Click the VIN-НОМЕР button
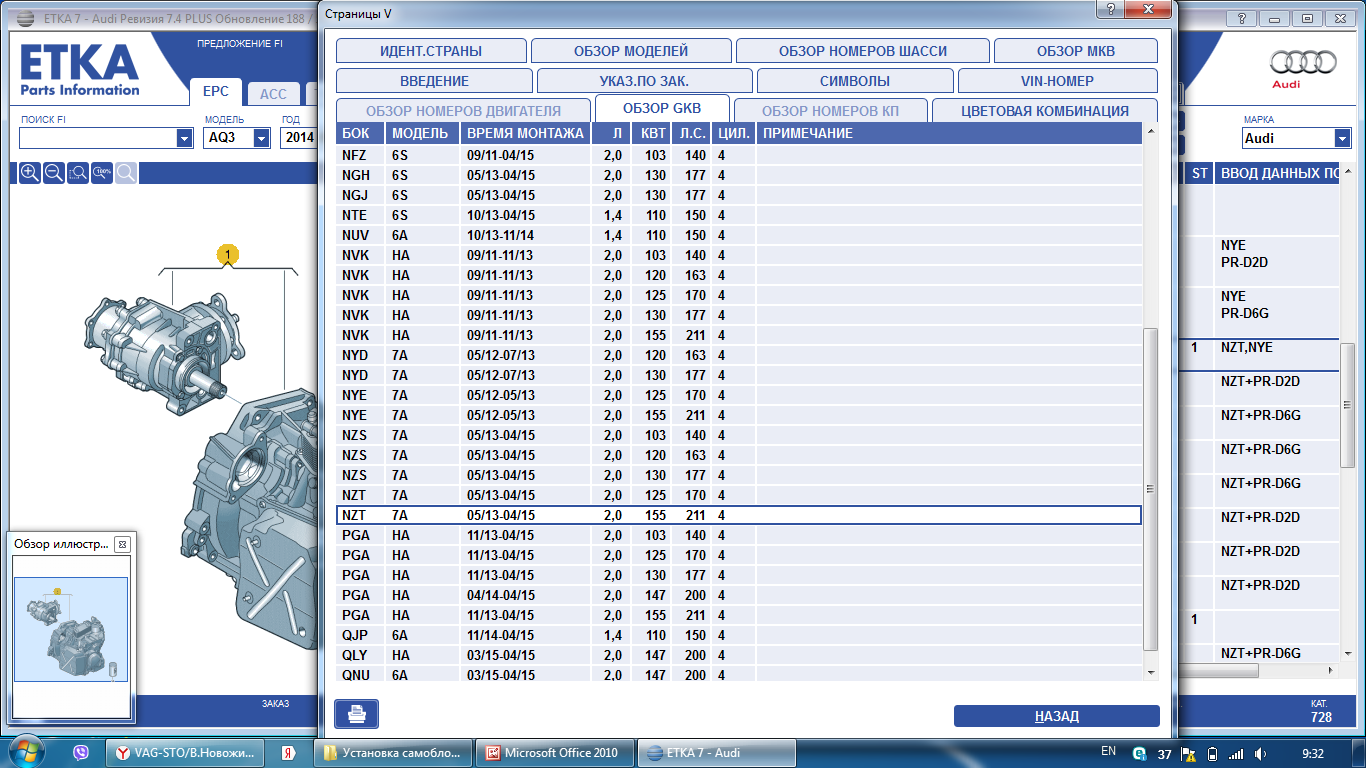 (x=1058, y=81)
